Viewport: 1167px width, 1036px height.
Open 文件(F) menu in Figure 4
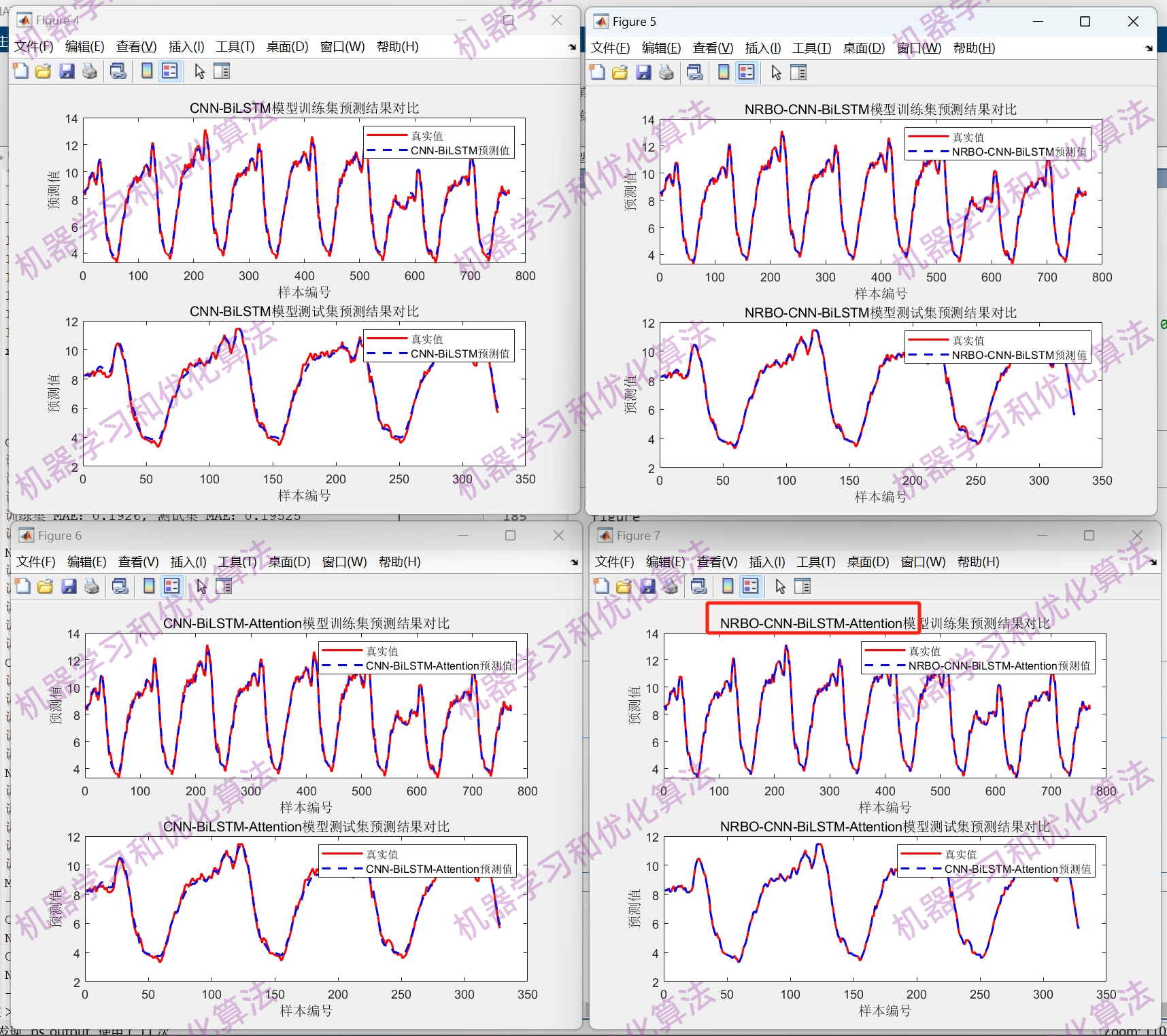[x=34, y=46]
